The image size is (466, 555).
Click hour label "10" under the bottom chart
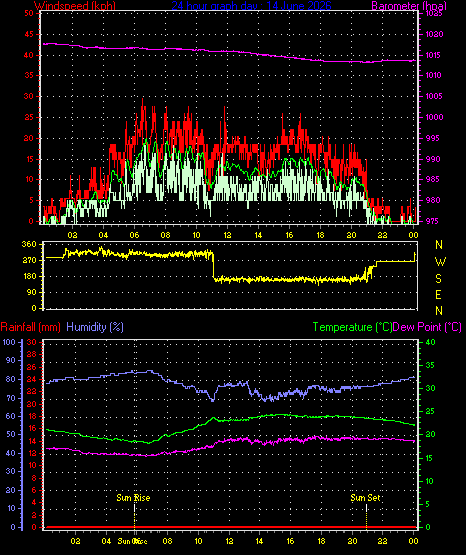click(198, 541)
